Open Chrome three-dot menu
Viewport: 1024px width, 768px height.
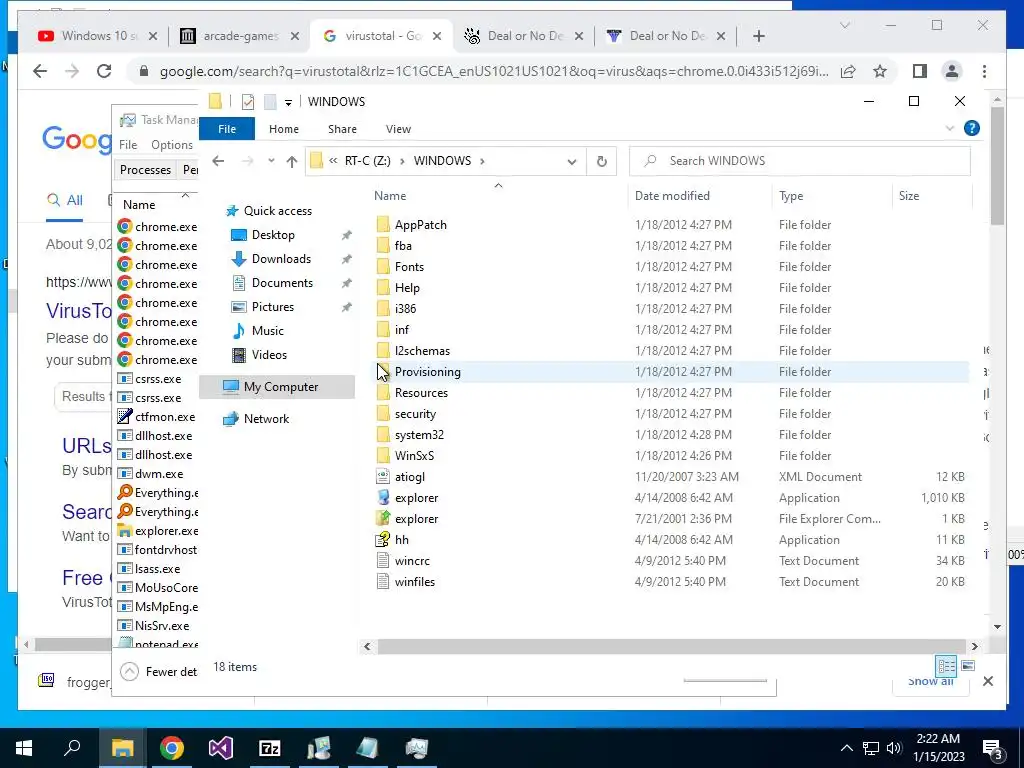[x=984, y=71]
